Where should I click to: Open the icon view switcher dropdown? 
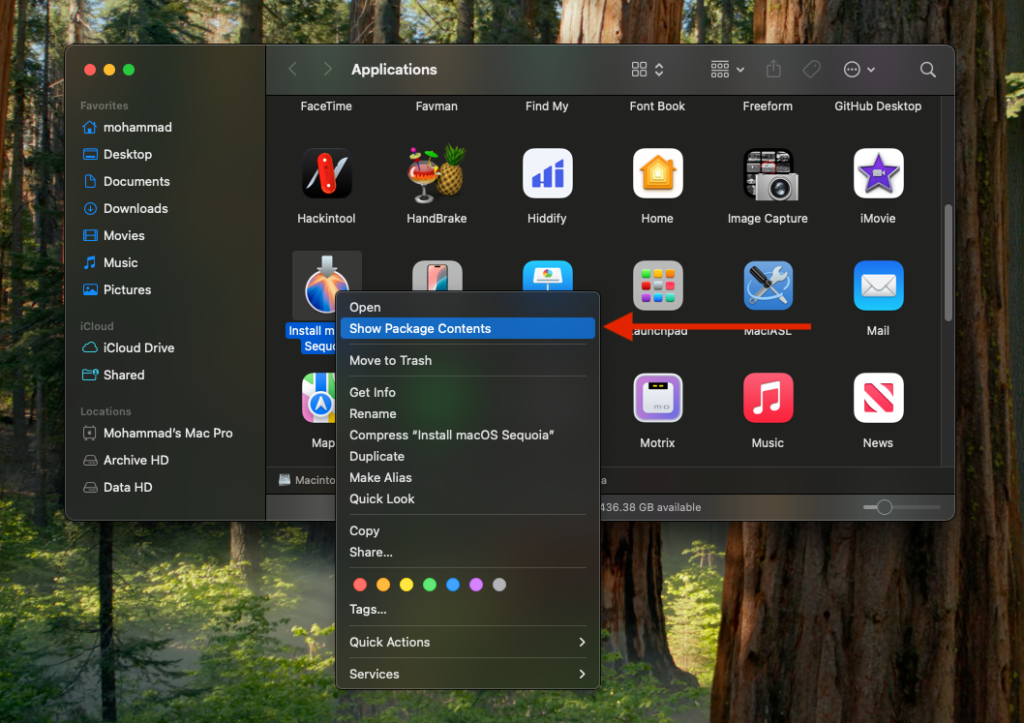click(x=647, y=70)
